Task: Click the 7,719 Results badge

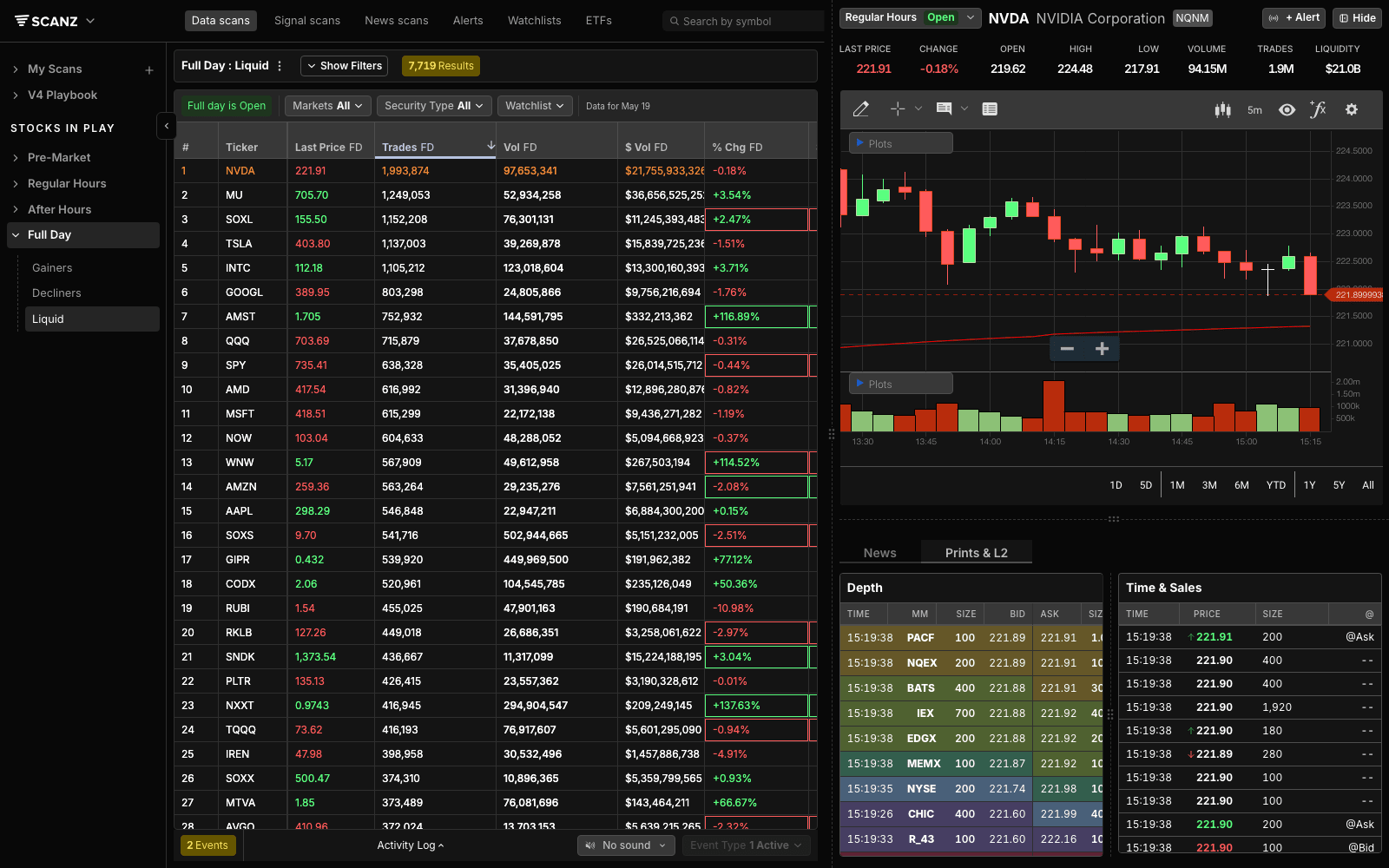Action: [441, 66]
